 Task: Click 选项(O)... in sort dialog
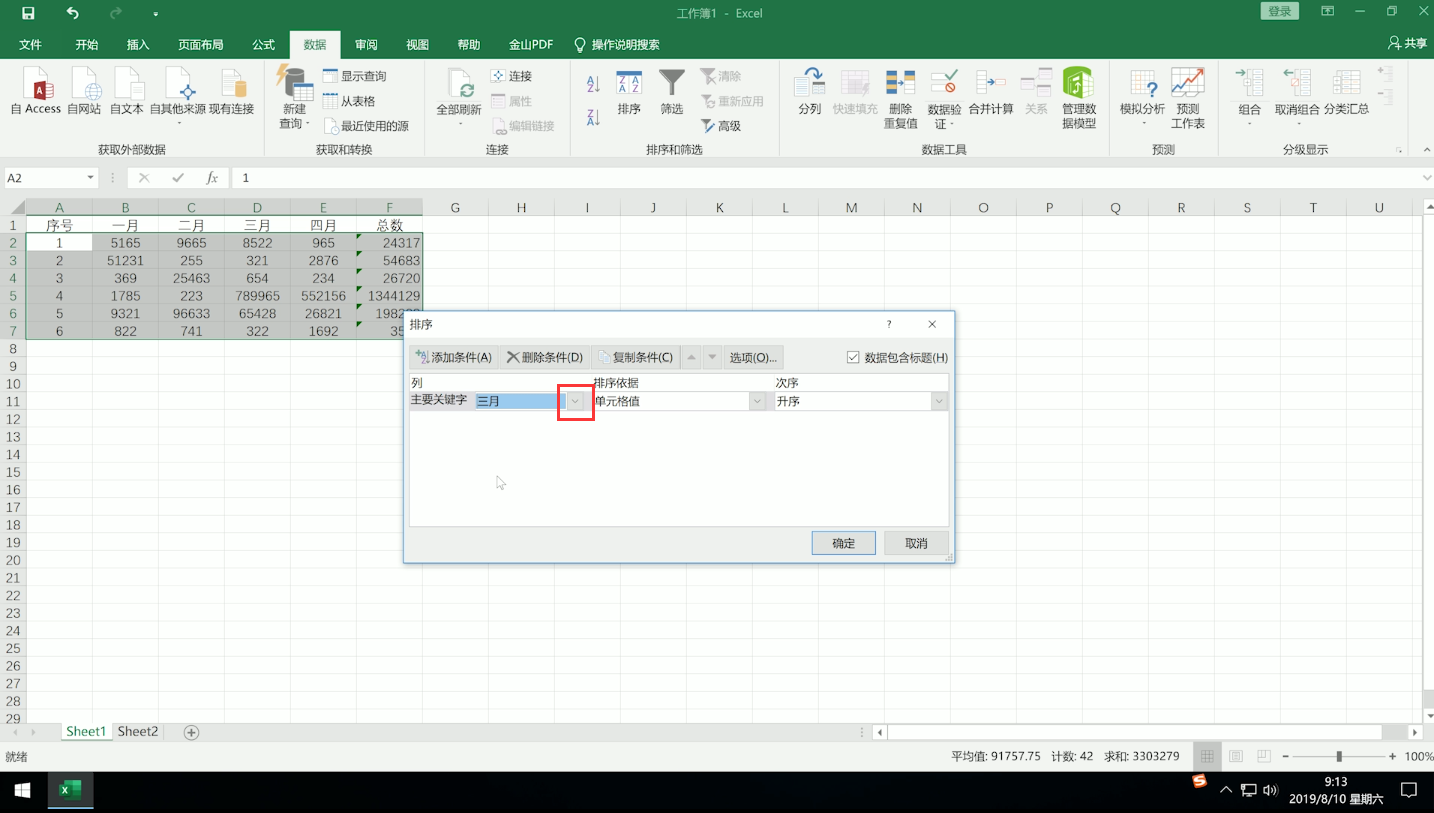753,357
